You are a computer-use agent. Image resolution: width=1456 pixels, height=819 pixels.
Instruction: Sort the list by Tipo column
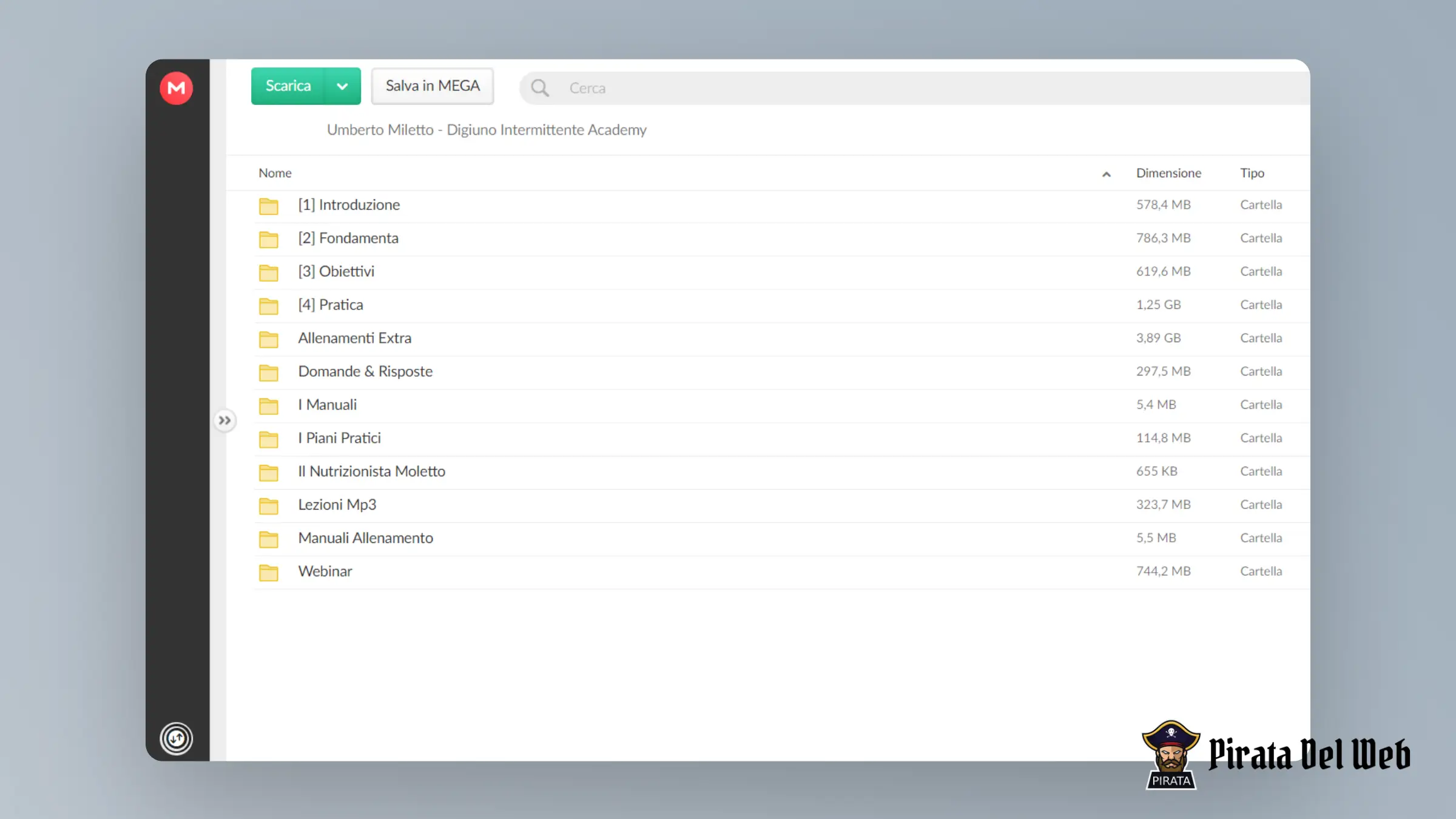click(x=1252, y=173)
